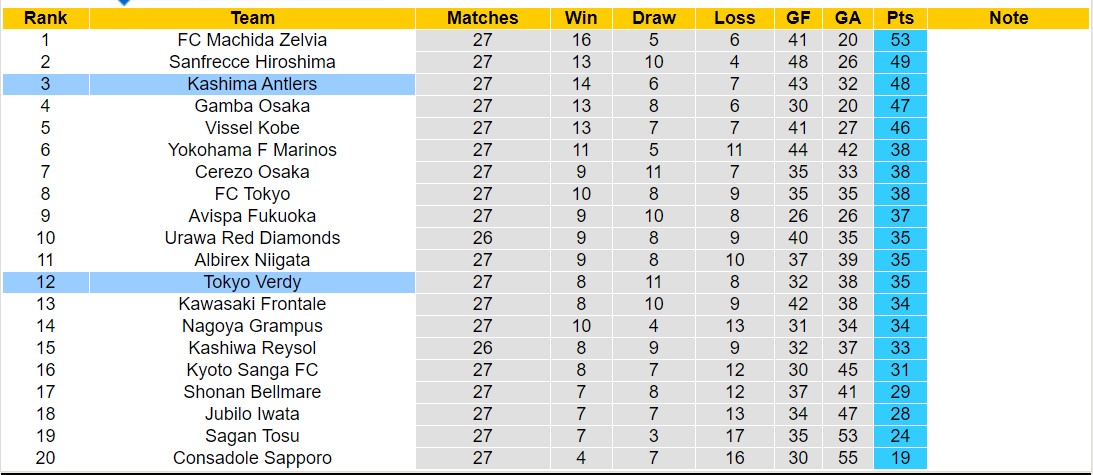Open the Consadole Sapporo team name
This screenshot has width=1093, height=475.
pos(252,458)
